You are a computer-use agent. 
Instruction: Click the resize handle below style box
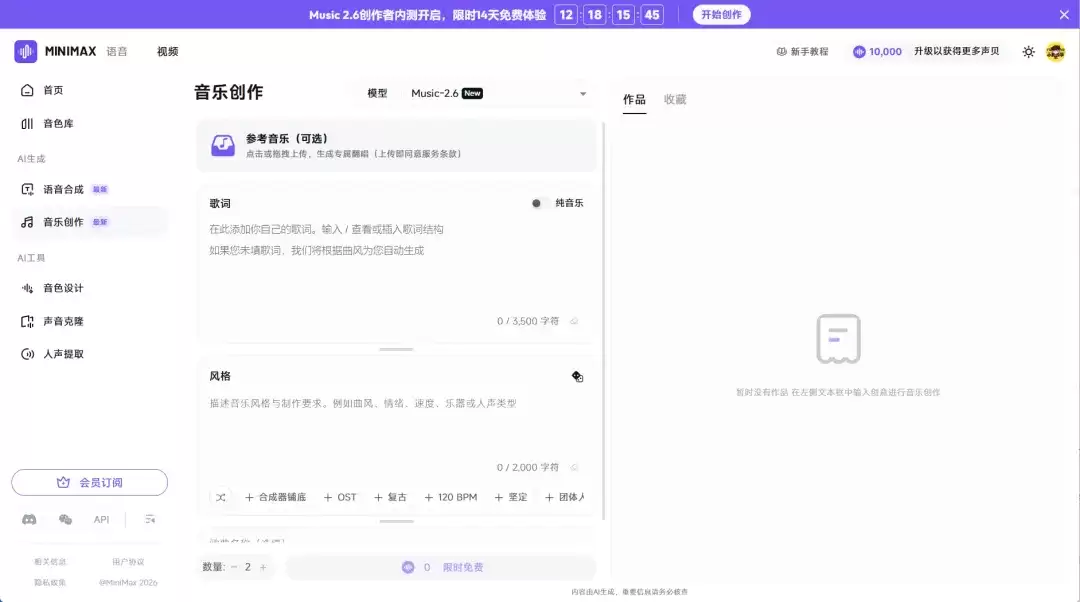[396, 521]
